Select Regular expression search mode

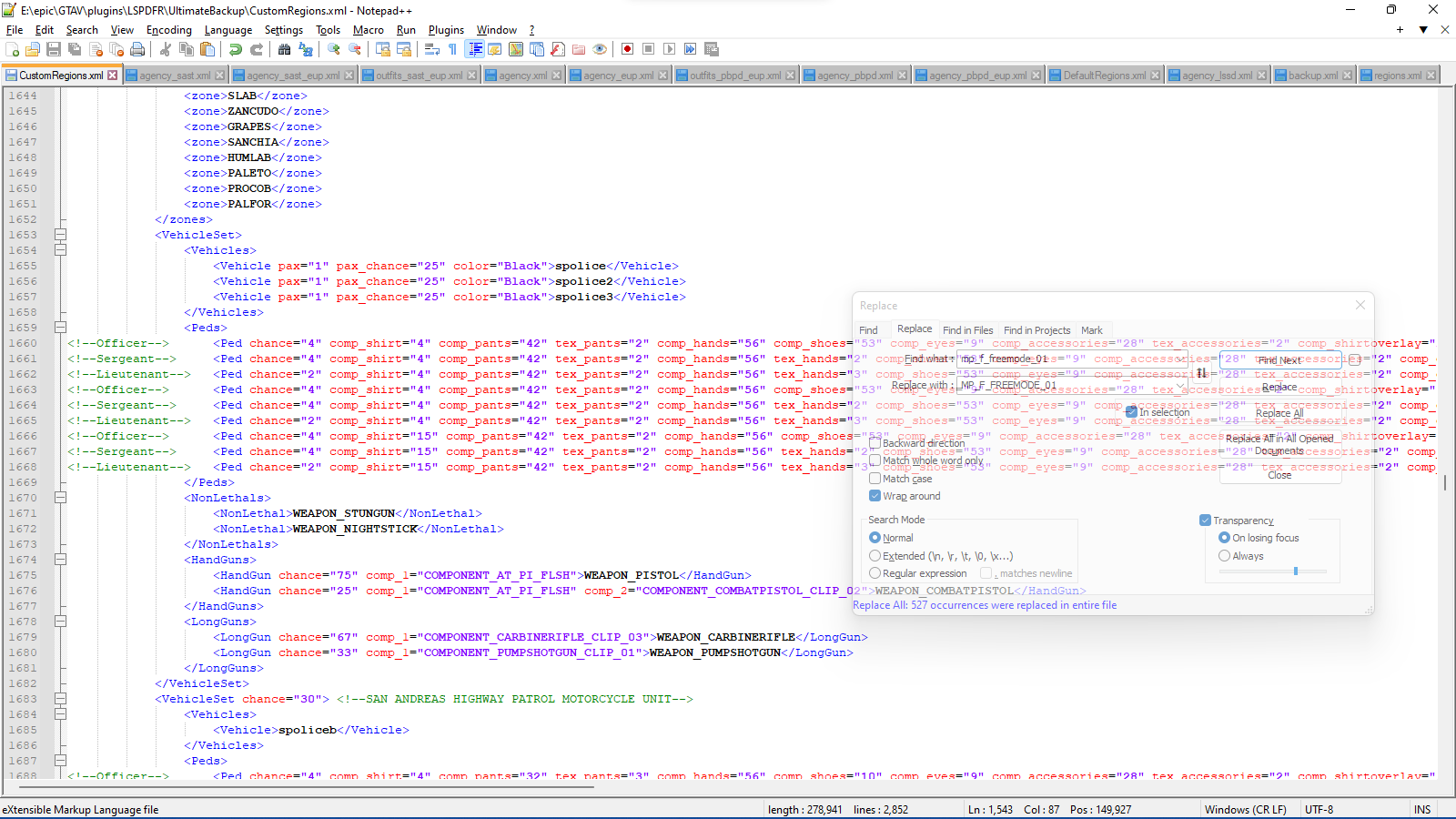tap(875, 573)
